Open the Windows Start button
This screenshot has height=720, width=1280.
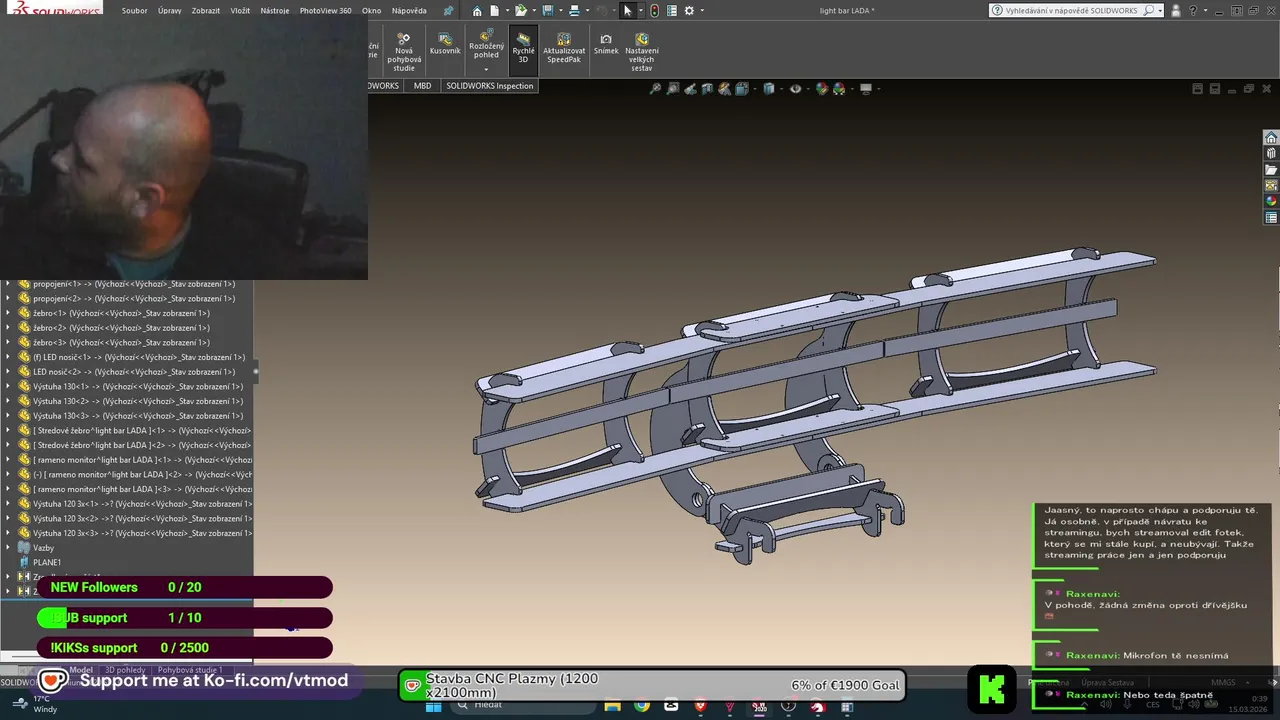(433, 706)
